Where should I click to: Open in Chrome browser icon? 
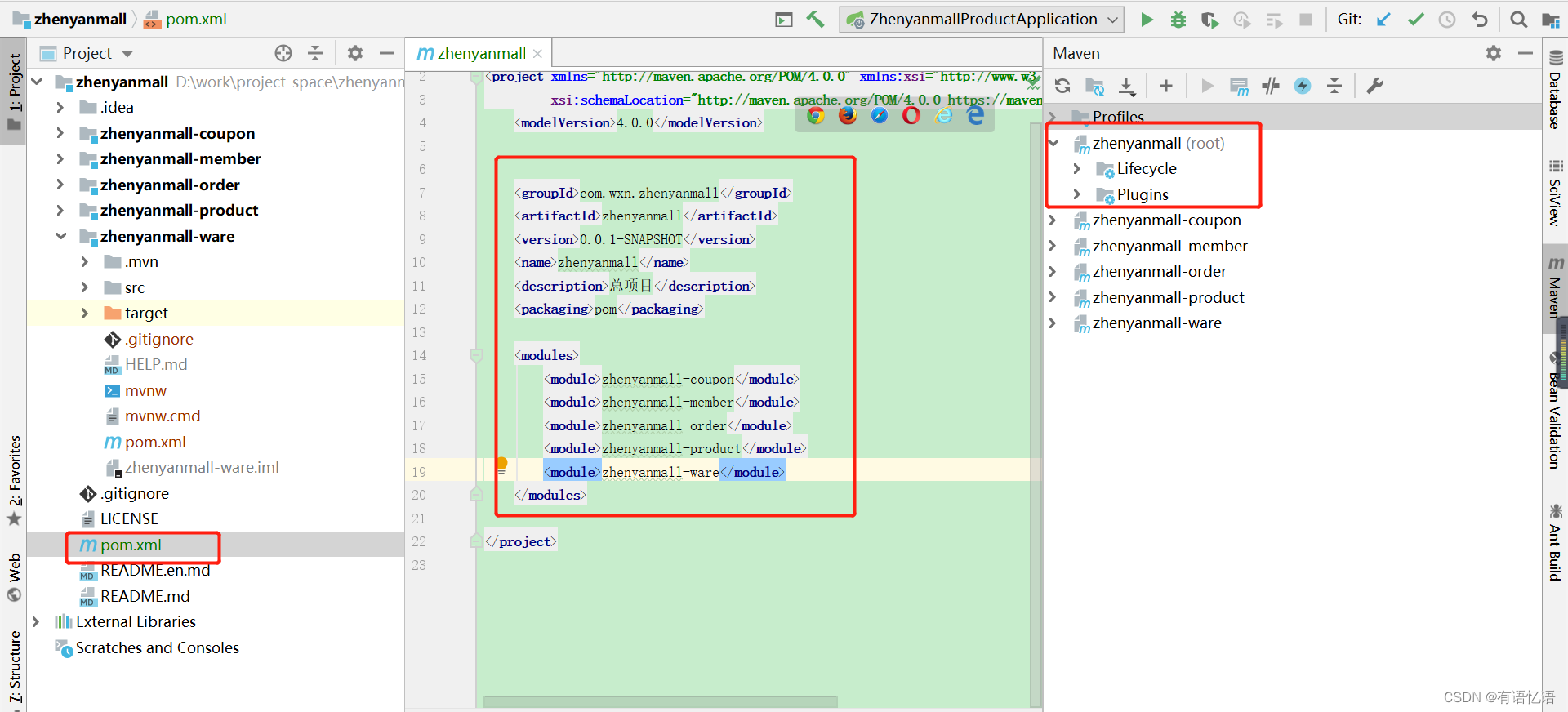point(816,116)
